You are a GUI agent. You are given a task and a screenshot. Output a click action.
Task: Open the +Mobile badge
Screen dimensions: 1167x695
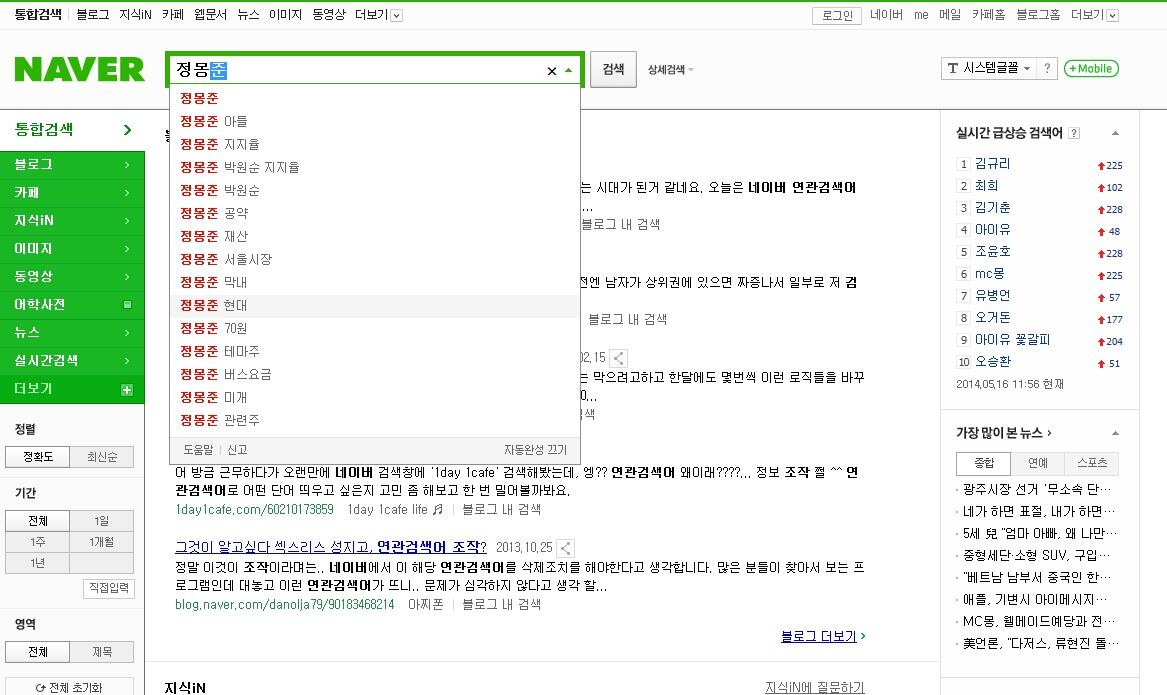click(1091, 68)
